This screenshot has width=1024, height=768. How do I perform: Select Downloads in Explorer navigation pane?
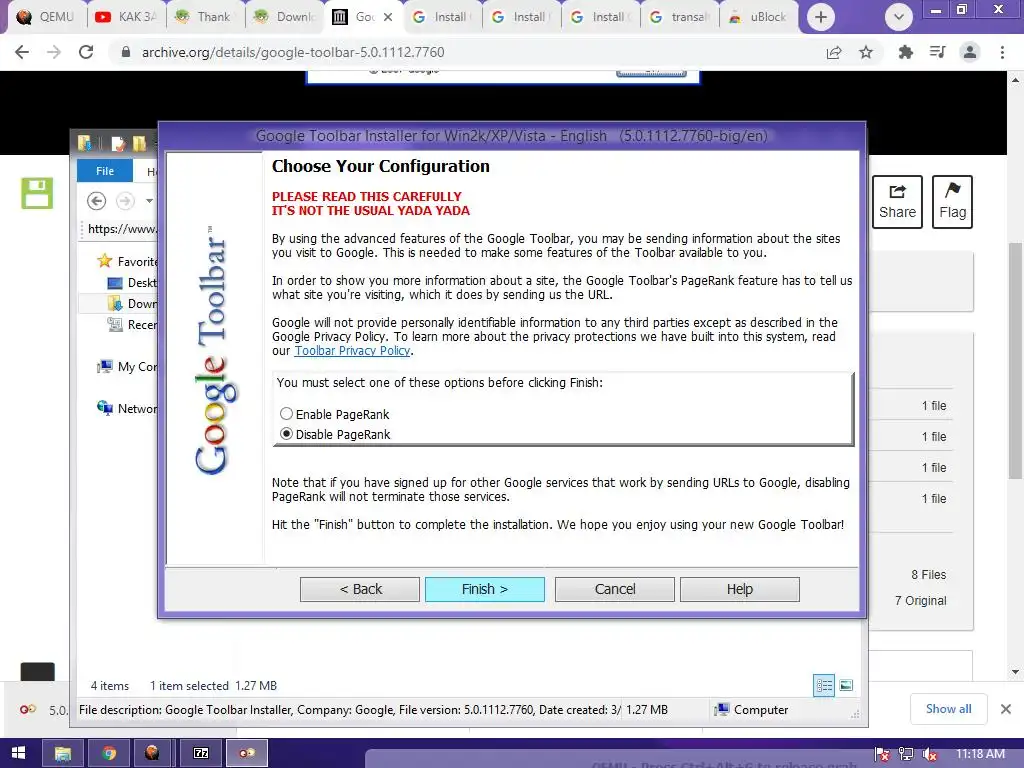(x=132, y=304)
